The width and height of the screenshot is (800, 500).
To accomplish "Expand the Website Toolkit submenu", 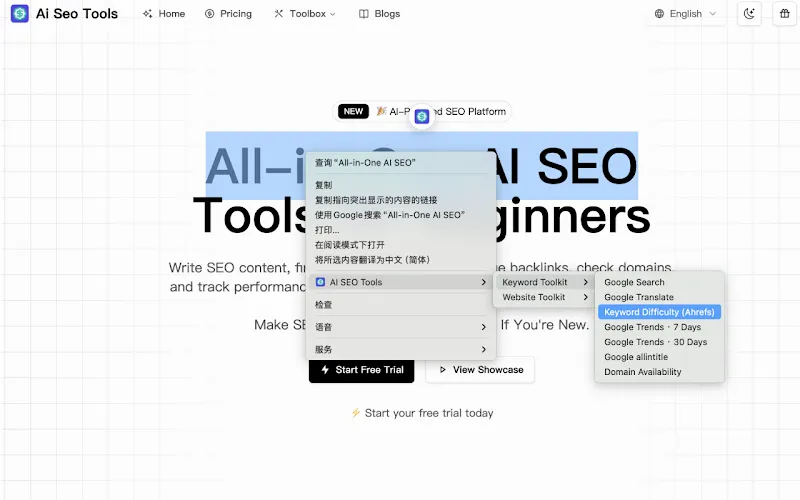I will coord(544,297).
